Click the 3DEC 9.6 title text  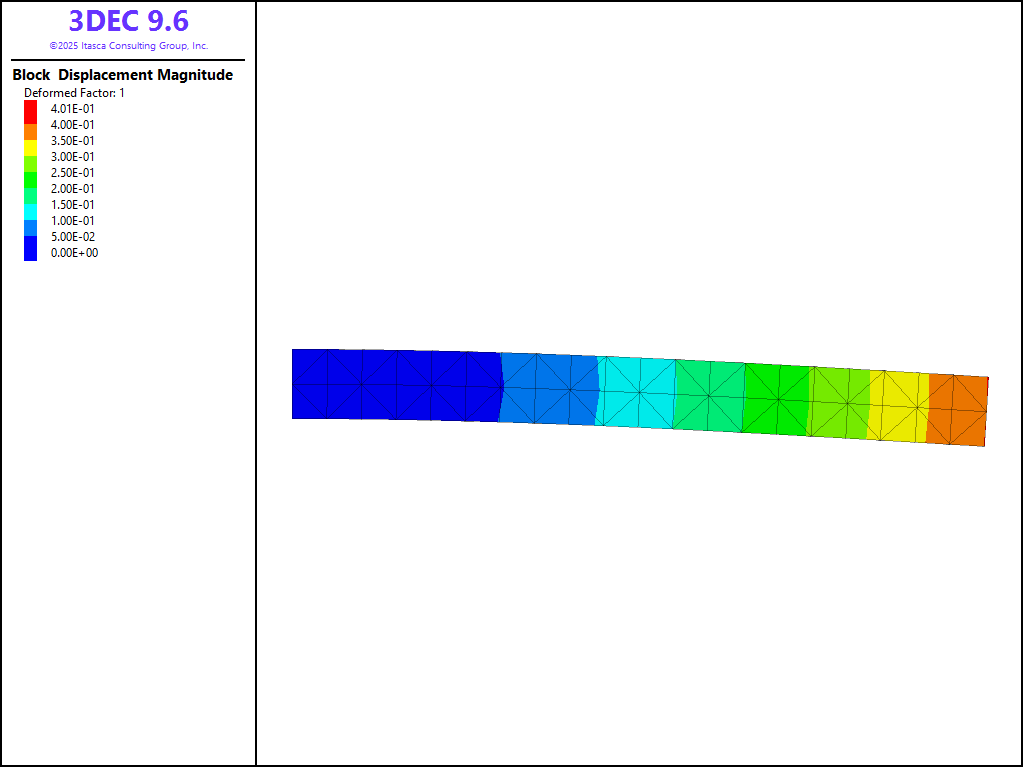[x=128, y=21]
